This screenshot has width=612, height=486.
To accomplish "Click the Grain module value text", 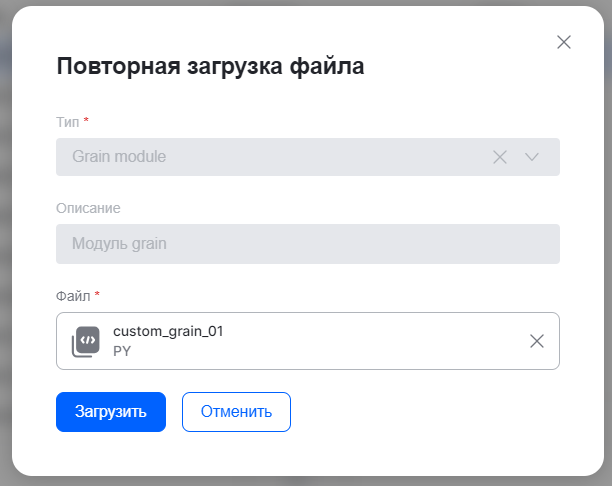I will (x=119, y=157).
